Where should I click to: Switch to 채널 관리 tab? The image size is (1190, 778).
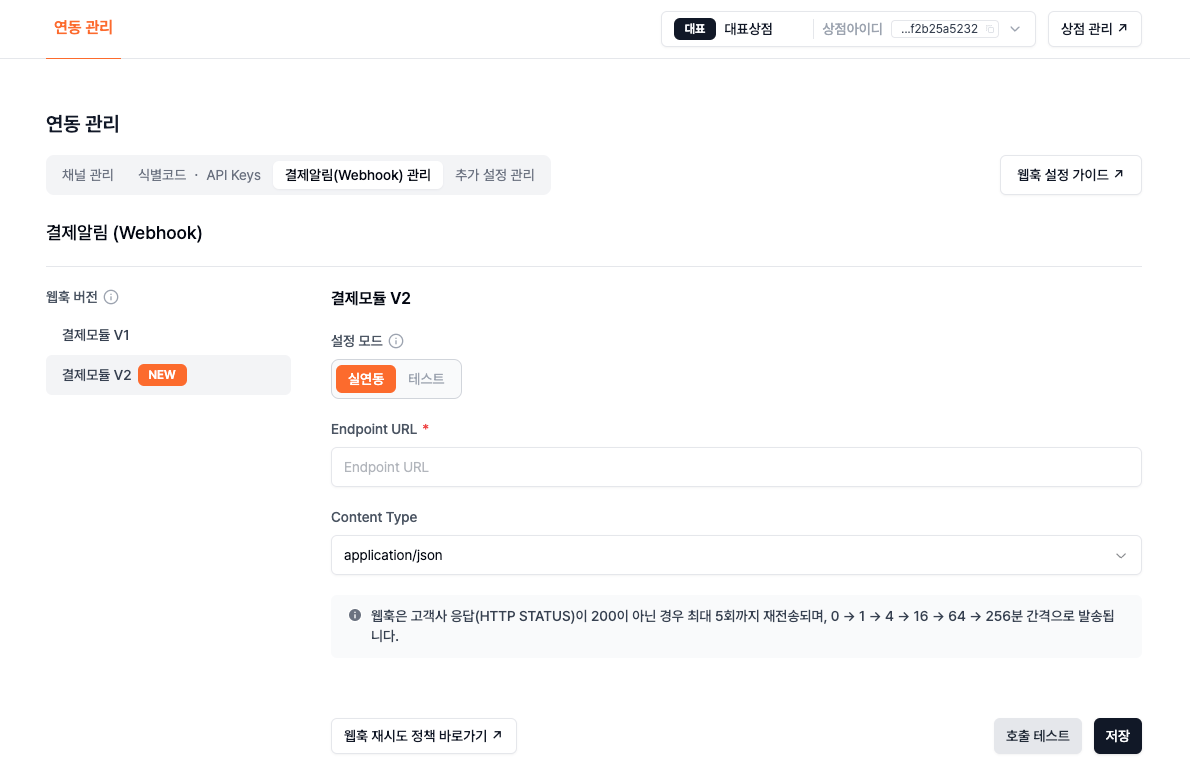point(87,175)
